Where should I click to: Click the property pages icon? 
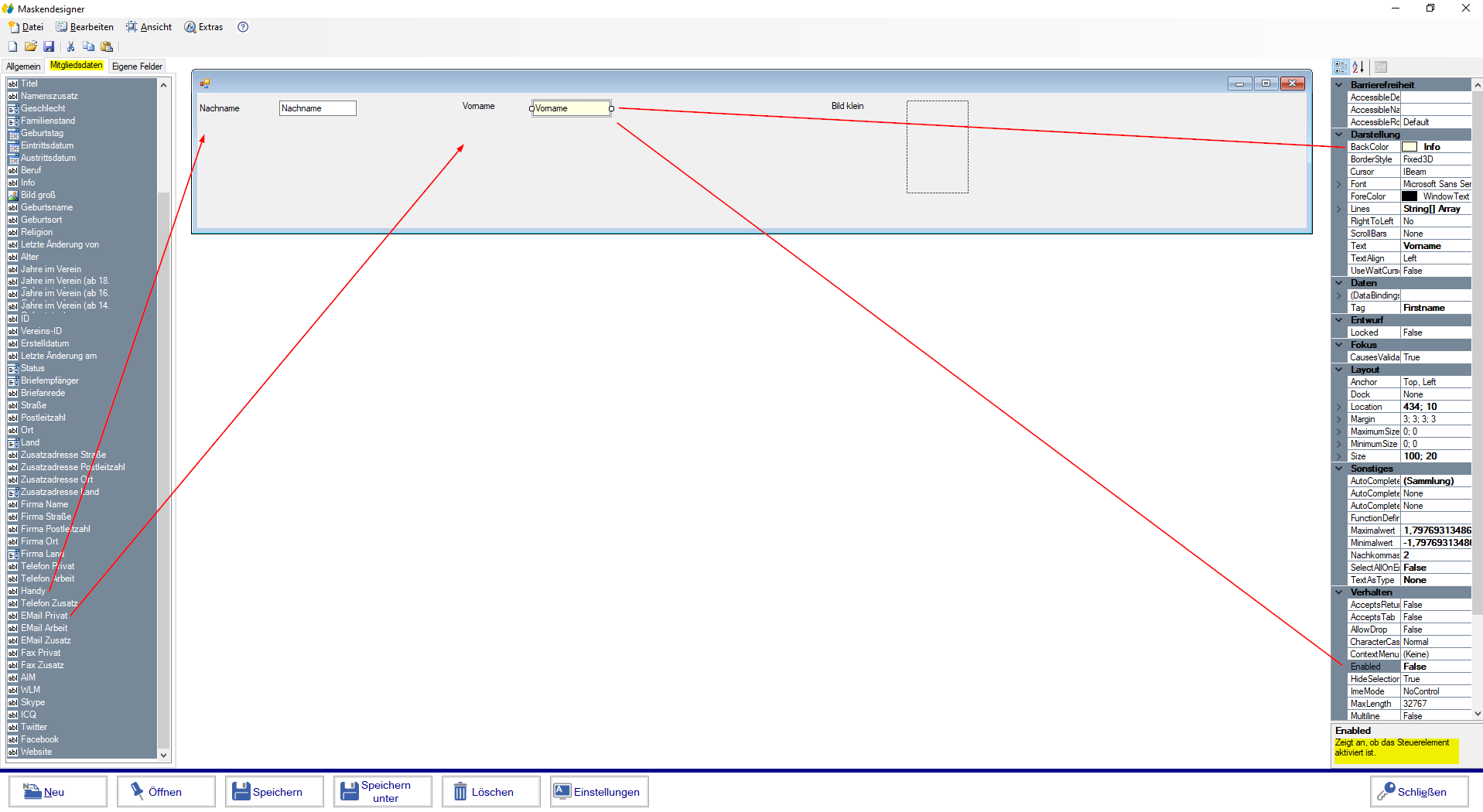pyautogui.click(x=1381, y=67)
